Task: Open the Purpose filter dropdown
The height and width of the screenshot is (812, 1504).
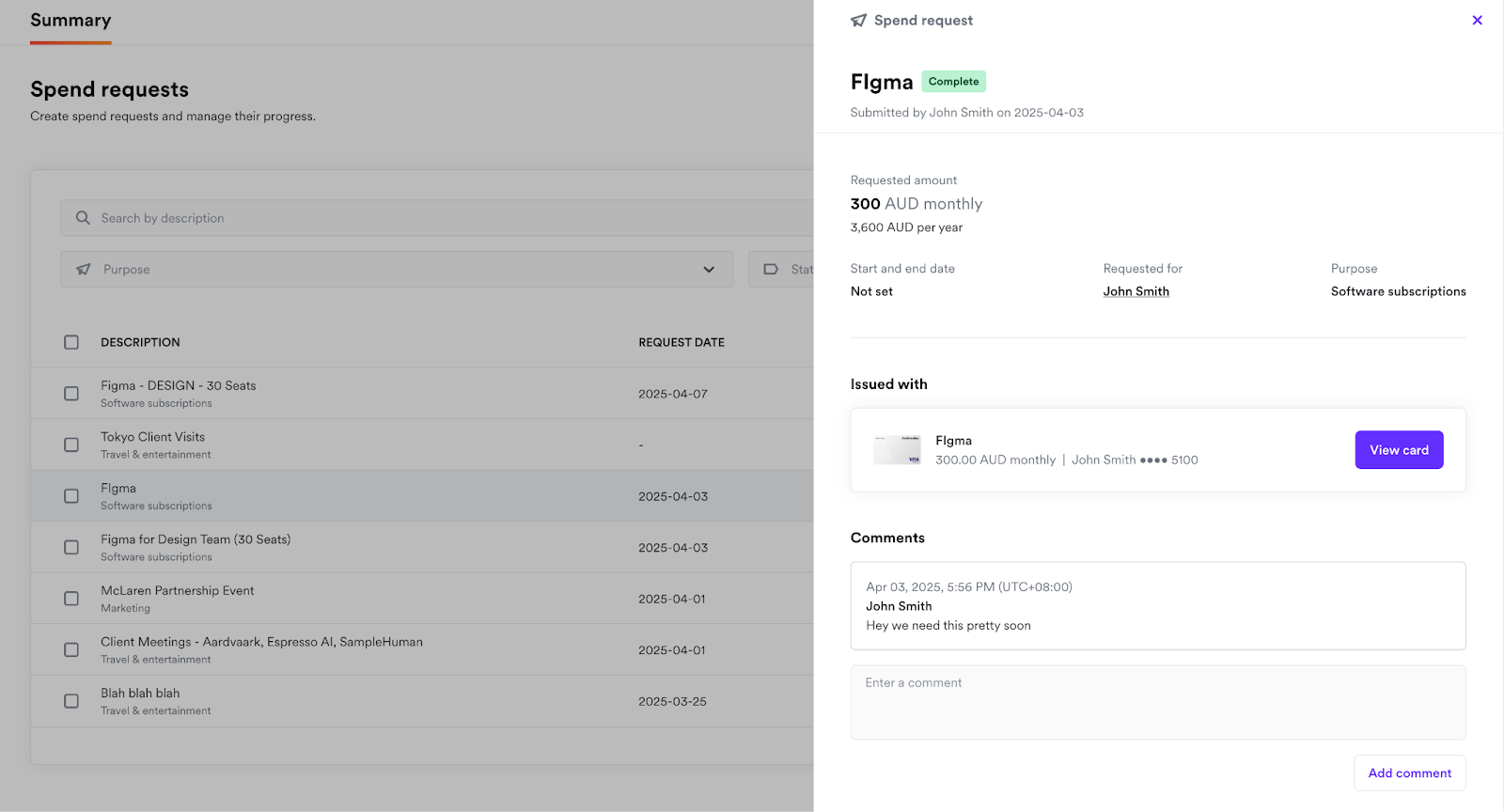Action: (x=397, y=269)
